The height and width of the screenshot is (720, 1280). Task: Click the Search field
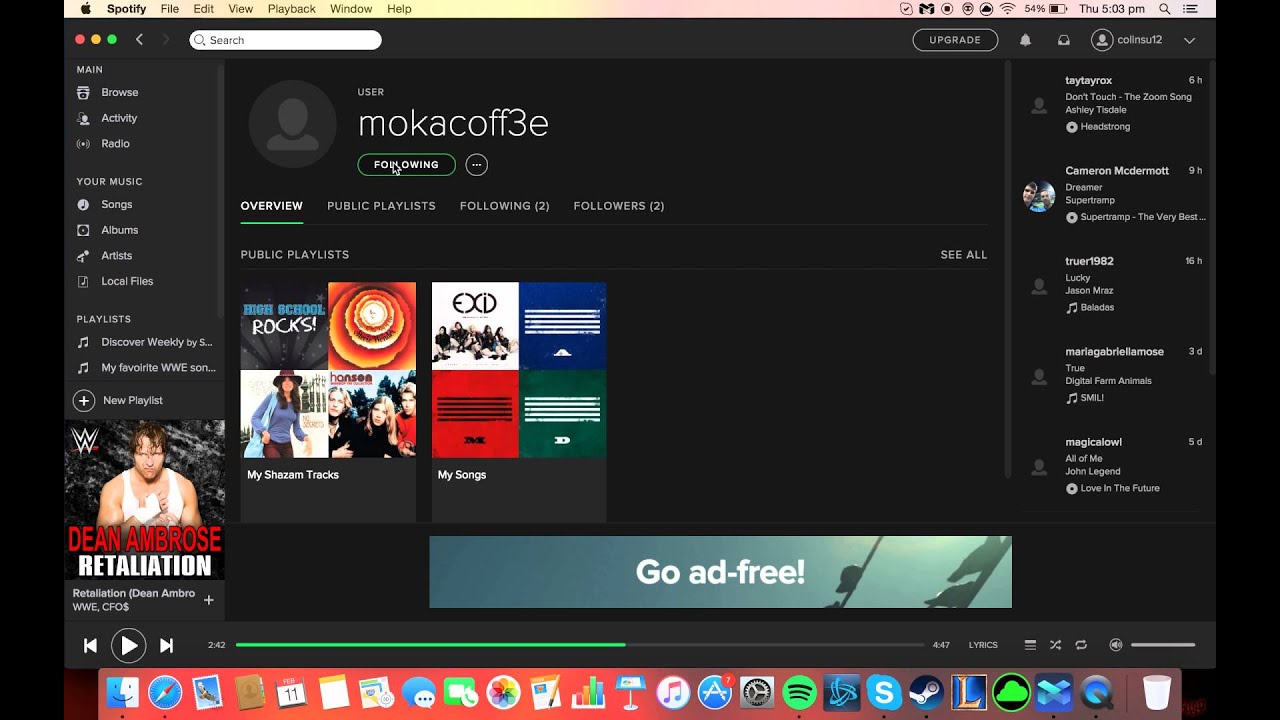(286, 40)
